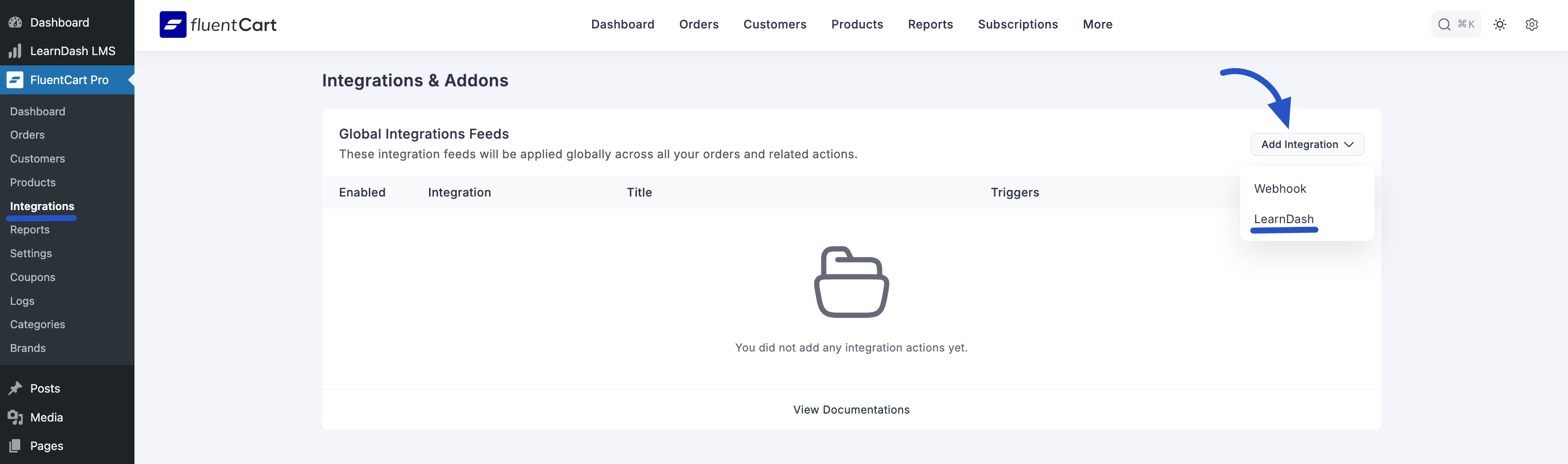Click the empty folder illustration
Screen dimensions: 1568x464
851,282
